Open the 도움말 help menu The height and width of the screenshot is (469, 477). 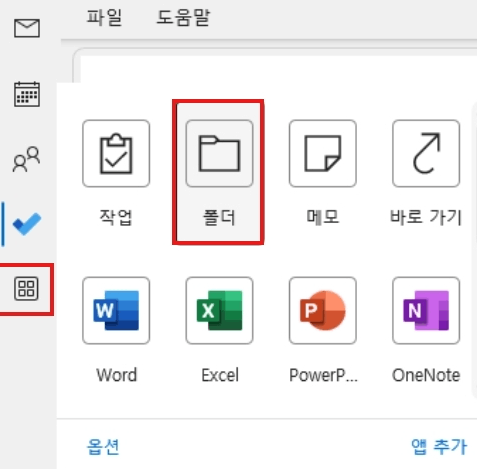(183, 17)
